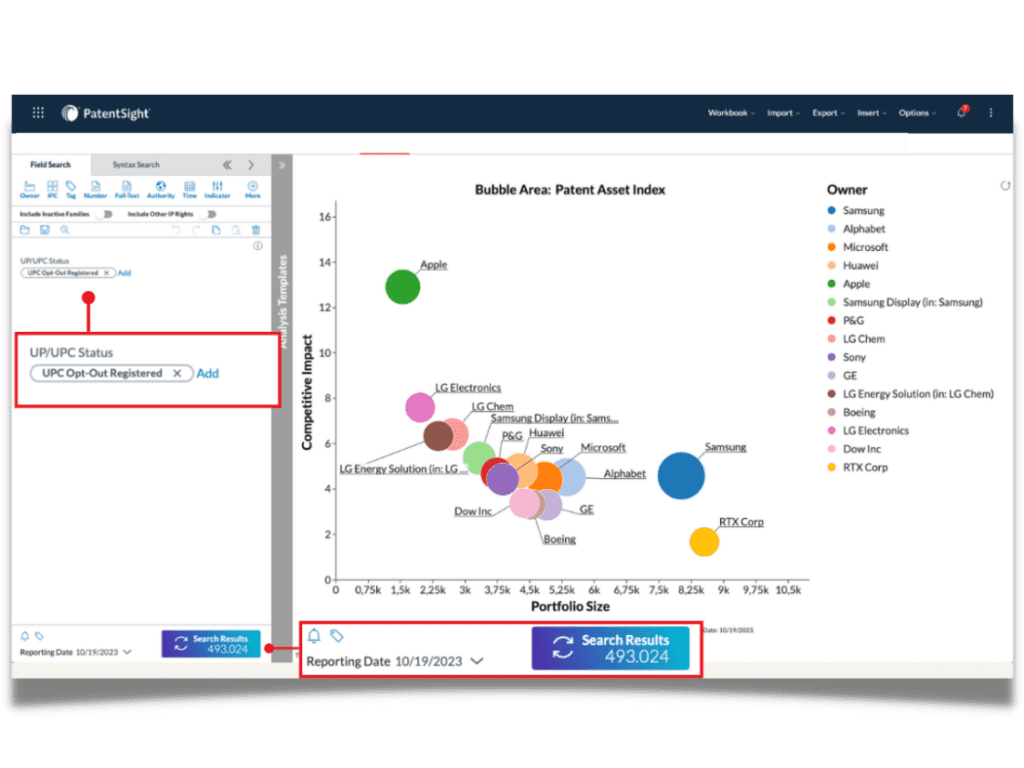Click the large blue Samsung bubble
Viewport: 1024px width, 768px height.
tap(680, 475)
